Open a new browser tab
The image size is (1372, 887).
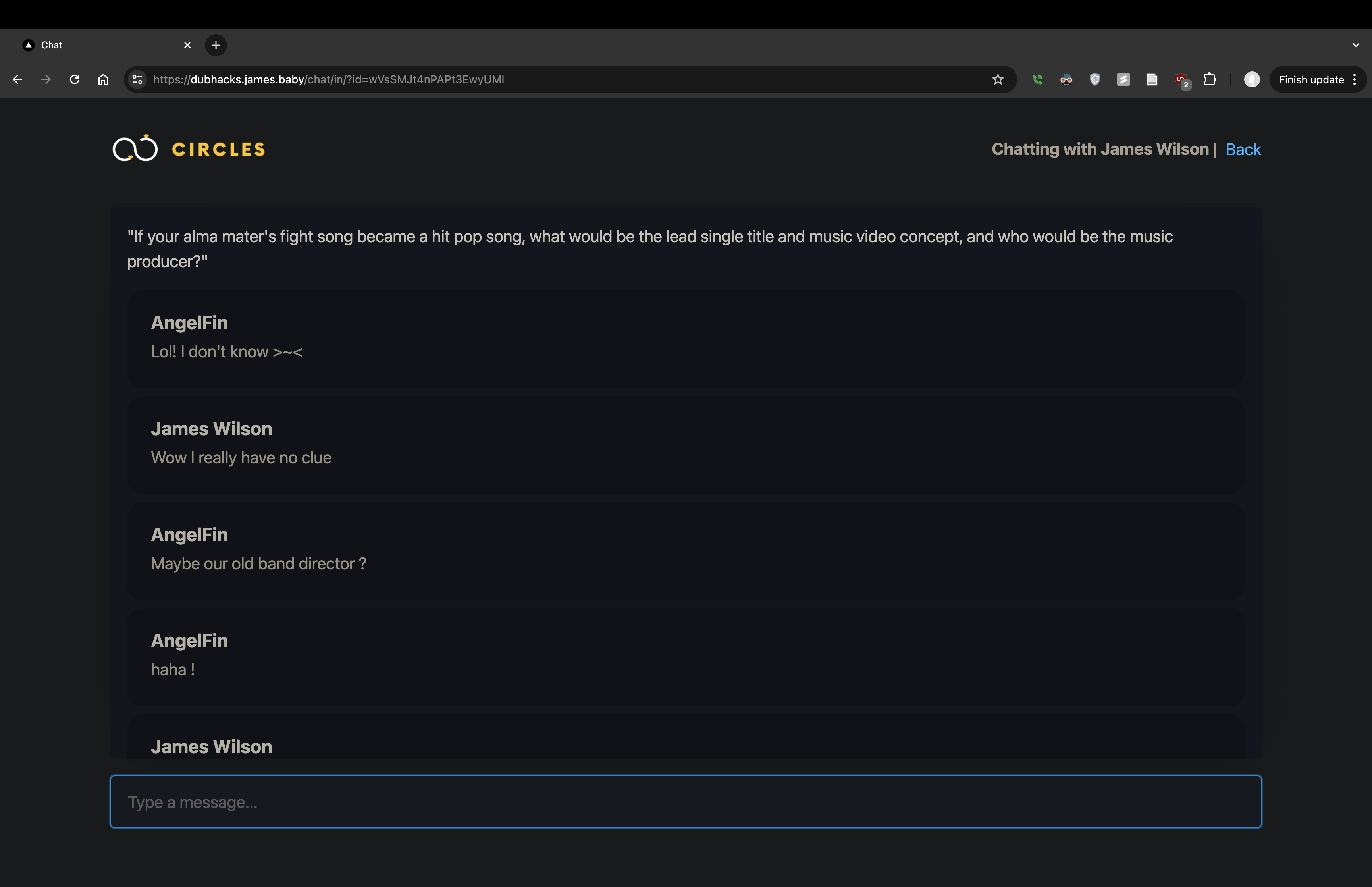216,45
